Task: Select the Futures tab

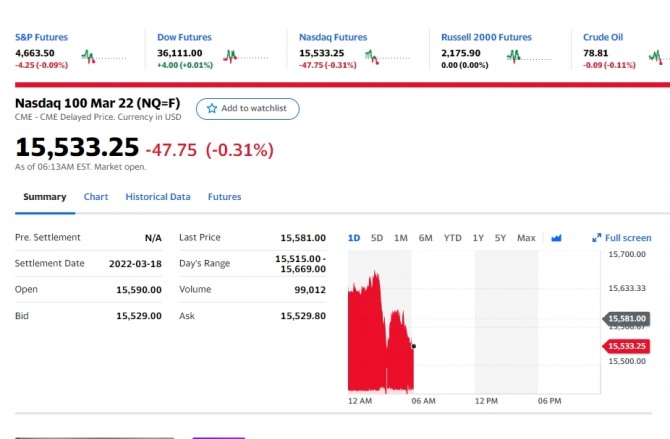Action: (224, 197)
